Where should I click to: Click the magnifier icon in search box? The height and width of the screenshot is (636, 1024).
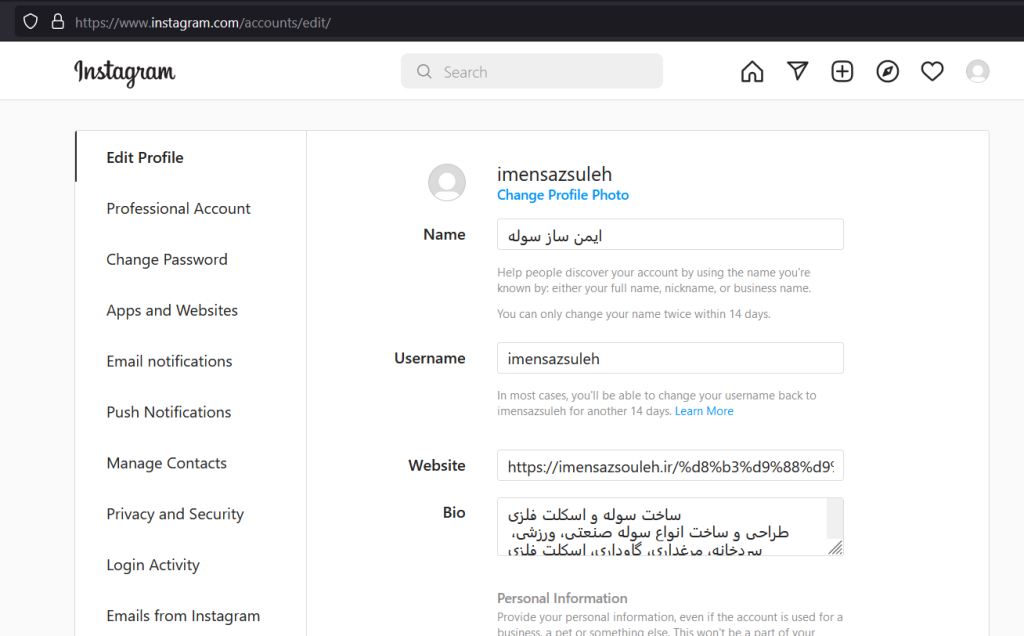424,71
